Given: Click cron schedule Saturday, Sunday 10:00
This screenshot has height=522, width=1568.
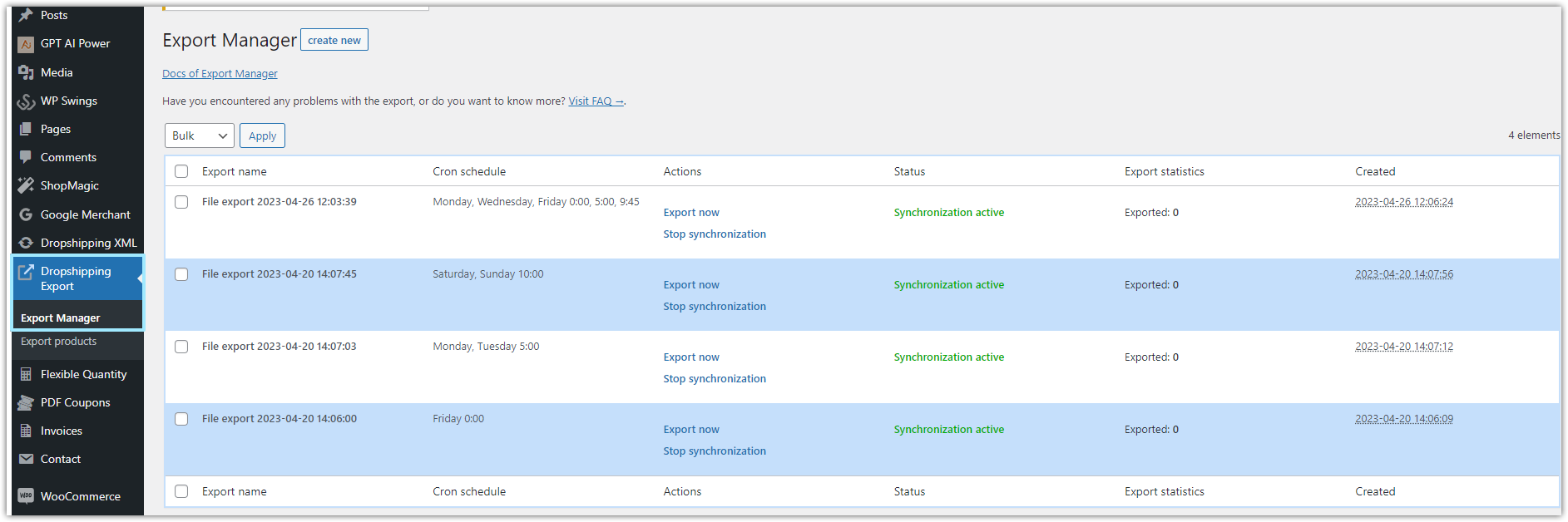Looking at the screenshot, I should 488,274.
